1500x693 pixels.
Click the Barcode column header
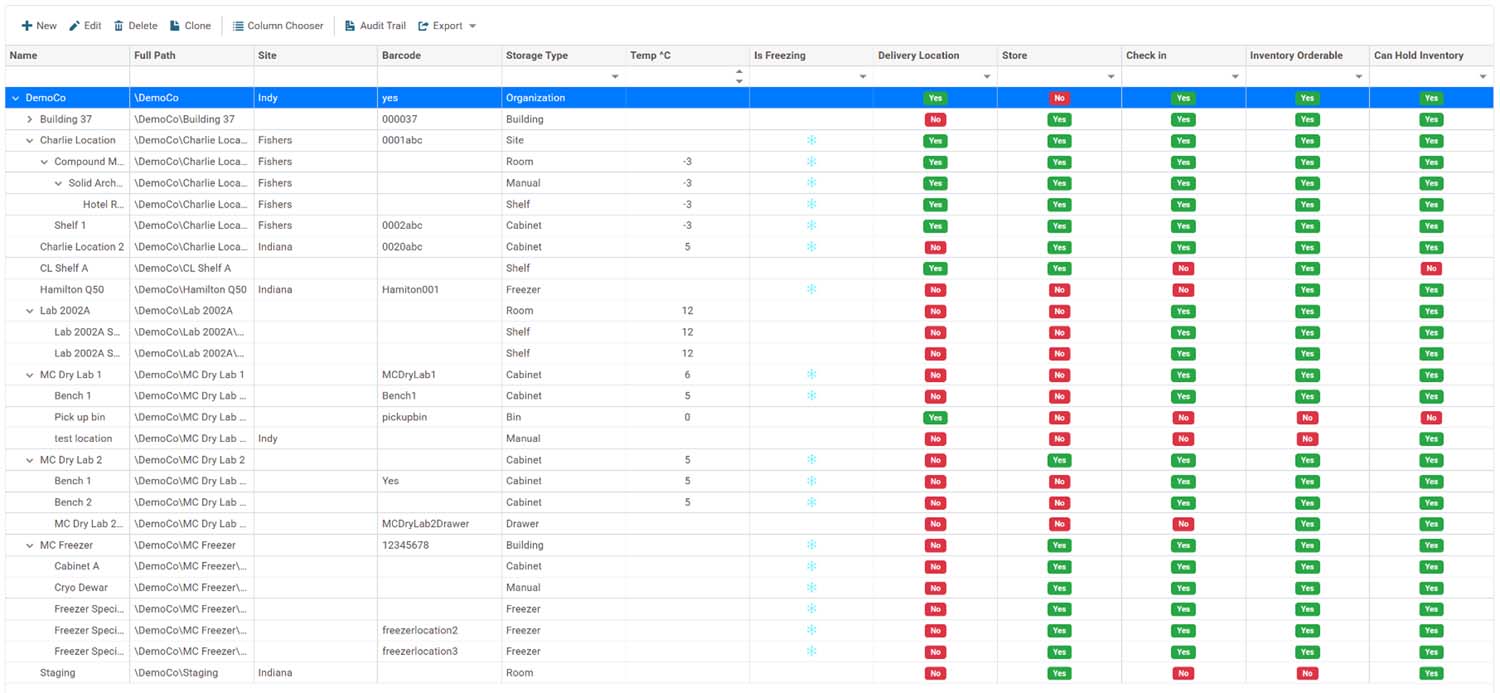[402, 55]
